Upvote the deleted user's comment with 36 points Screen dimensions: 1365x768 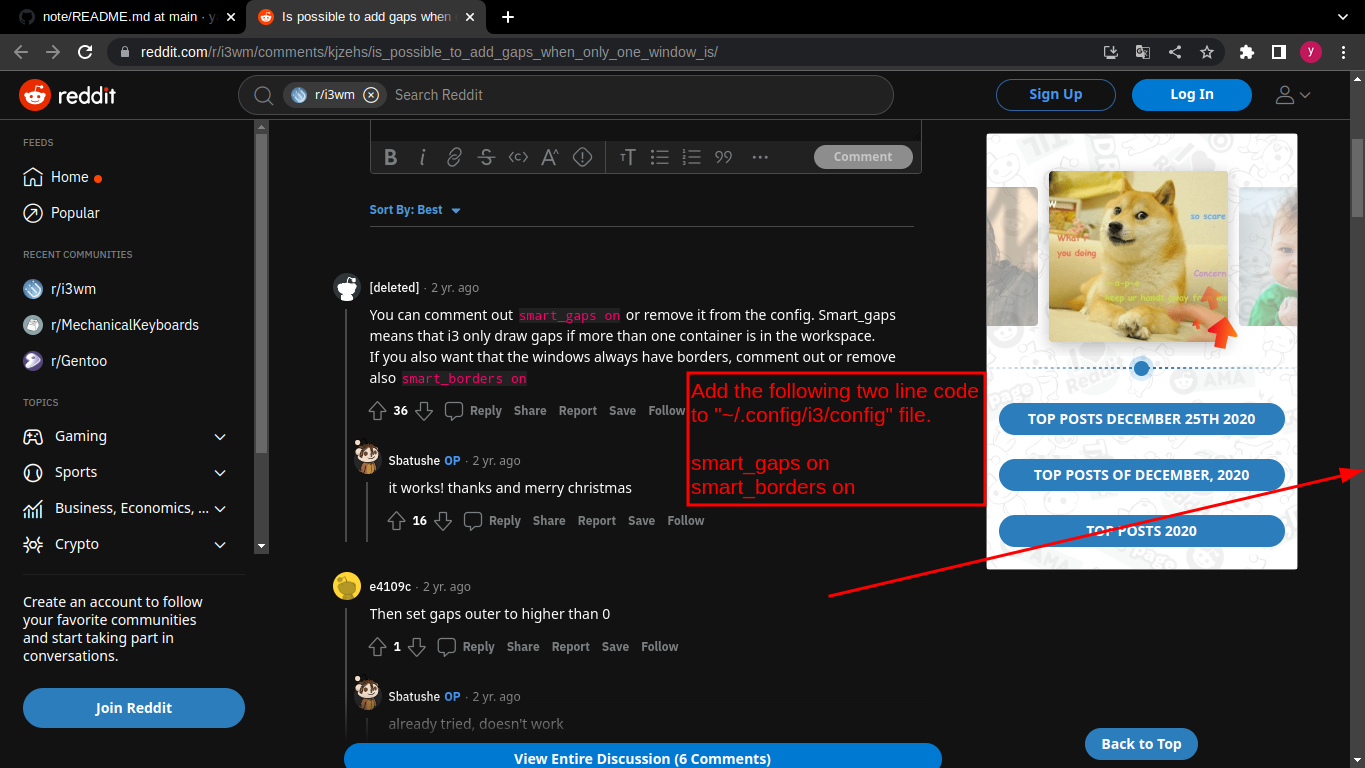click(x=377, y=411)
